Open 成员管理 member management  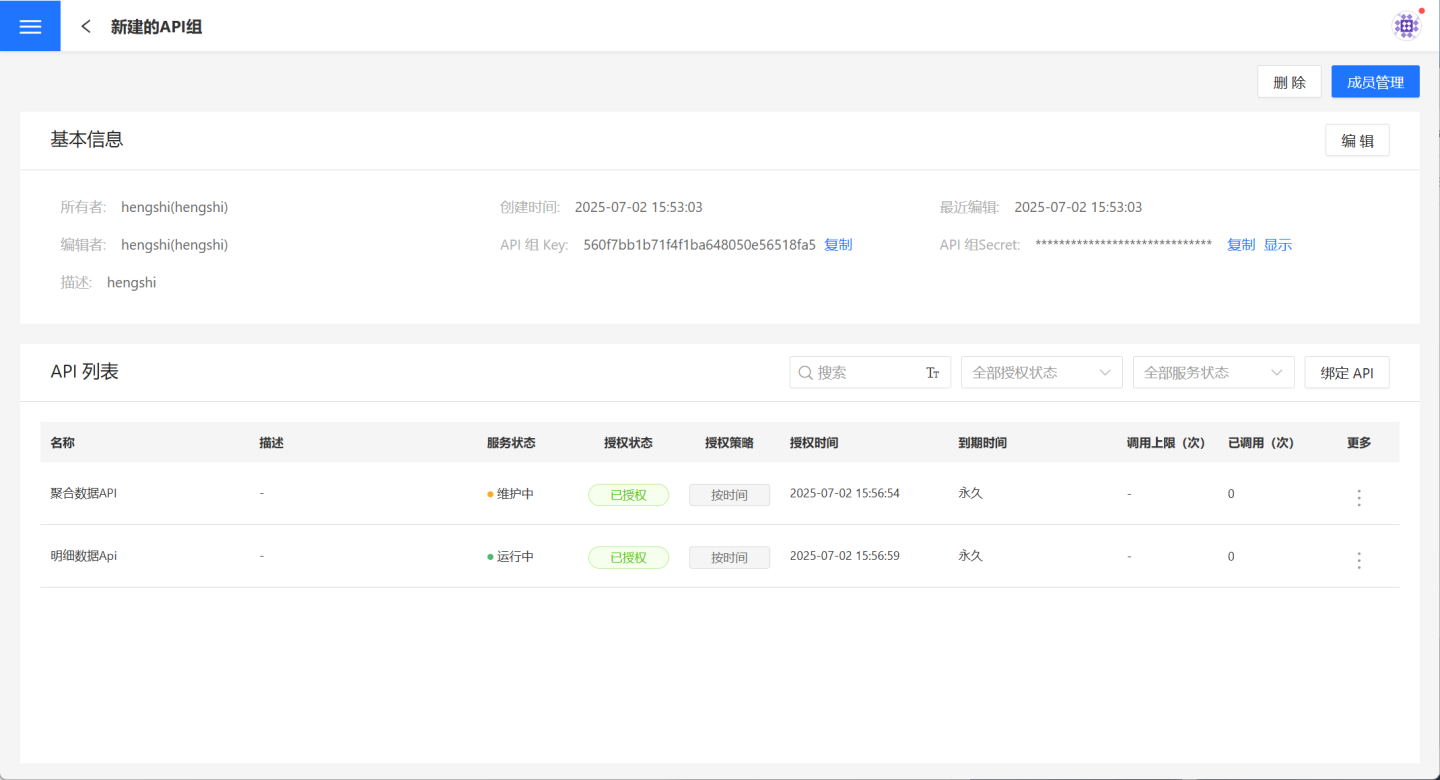1375,82
